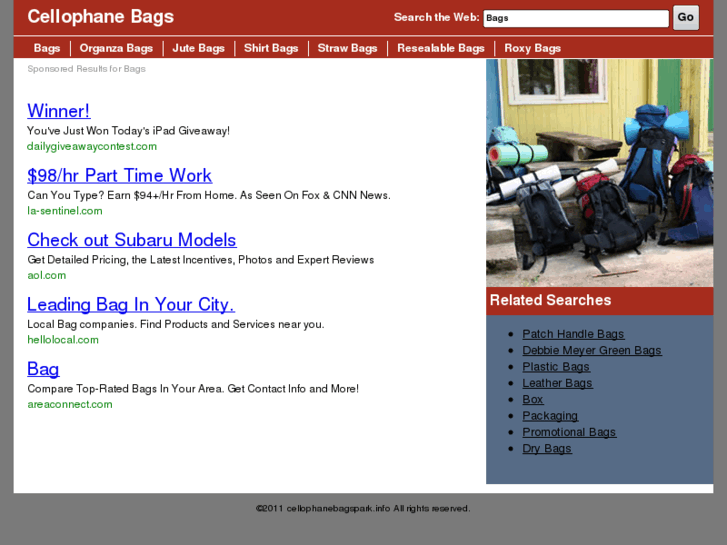Image resolution: width=727 pixels, height=545 pixels.
Task: Click the areaconnect.com URL
Action: point(70,404)
